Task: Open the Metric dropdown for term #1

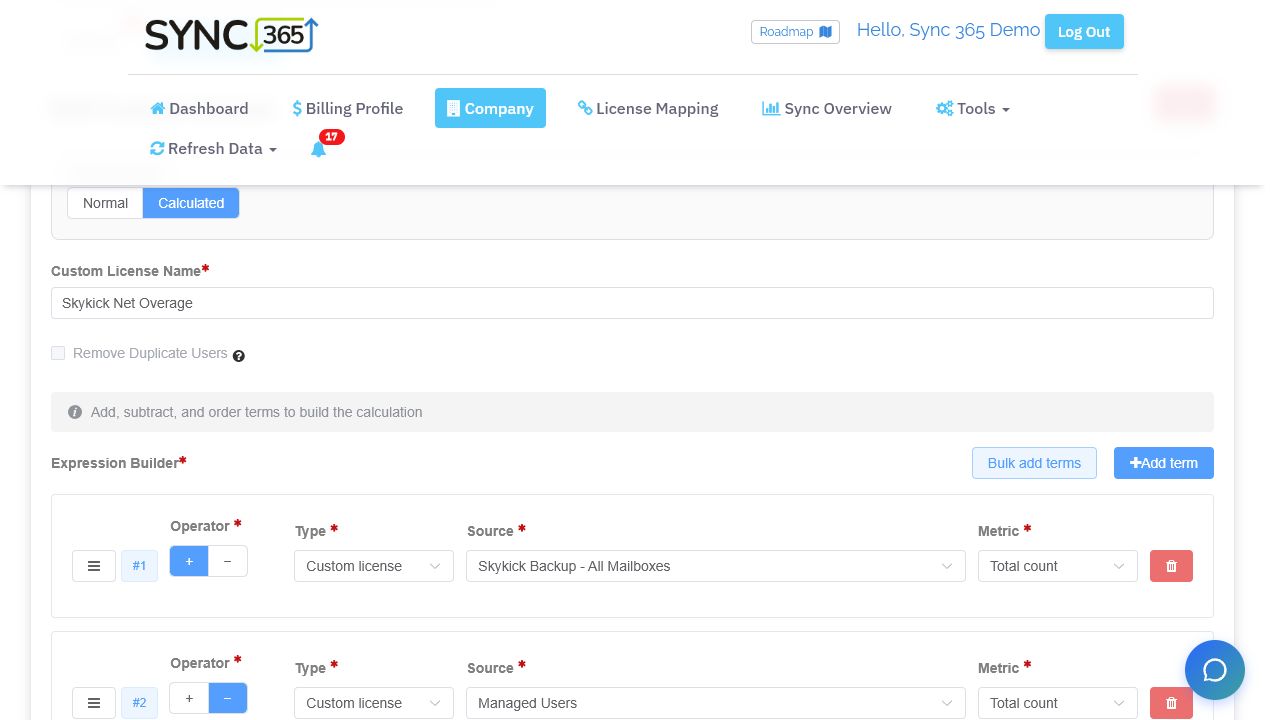Action: [x=1058, y=566]
